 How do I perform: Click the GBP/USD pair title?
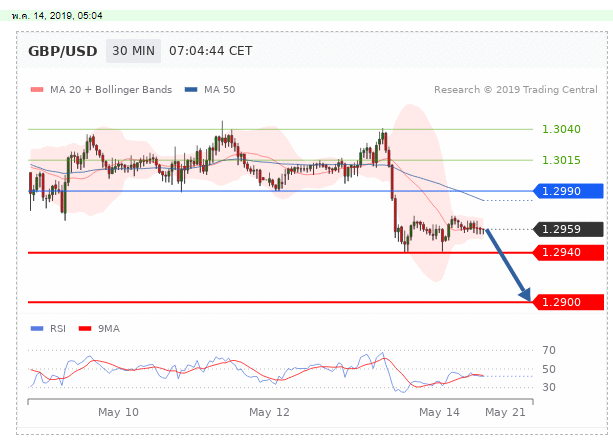63,51
